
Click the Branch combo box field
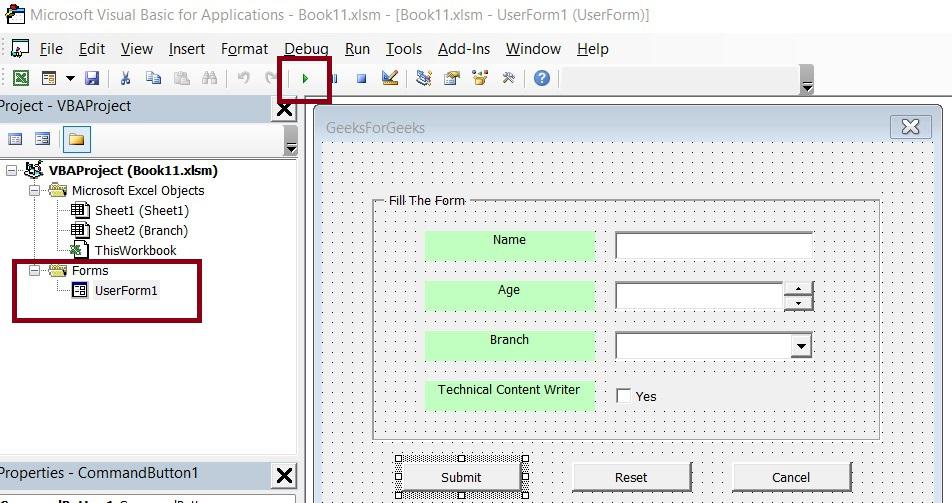703,346
